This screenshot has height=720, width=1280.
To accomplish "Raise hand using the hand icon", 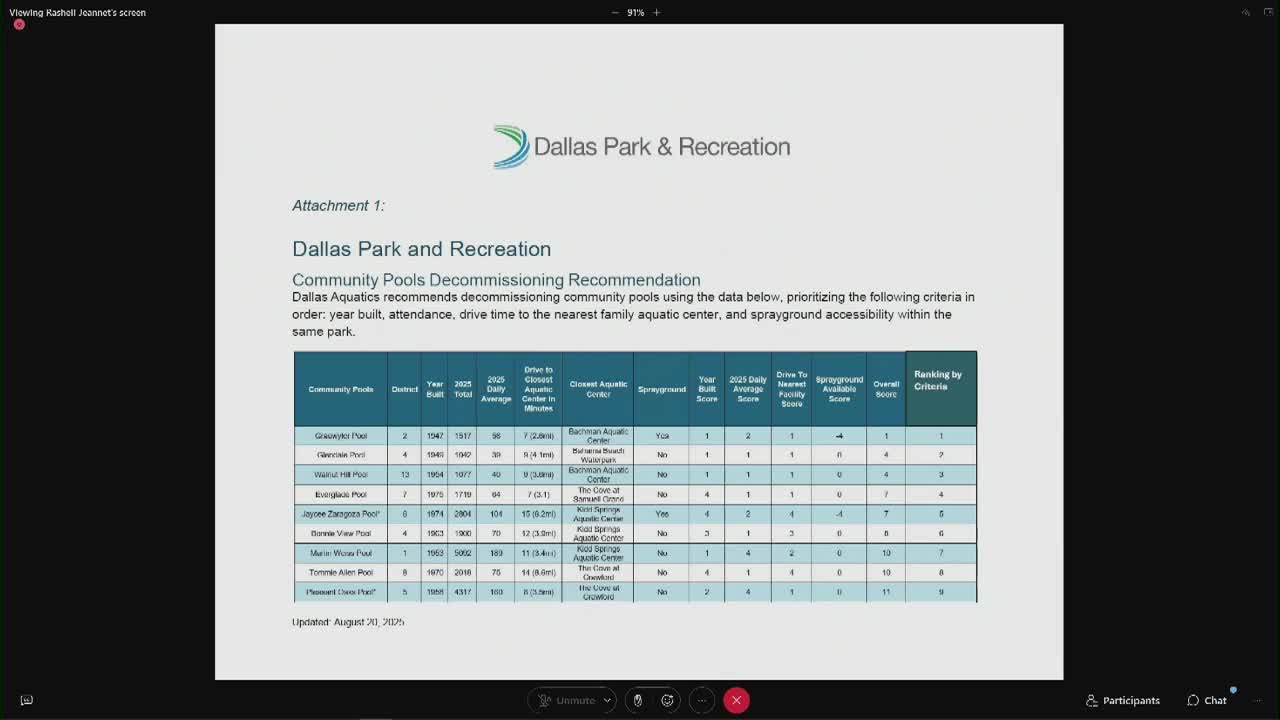I will coord(638,700).
